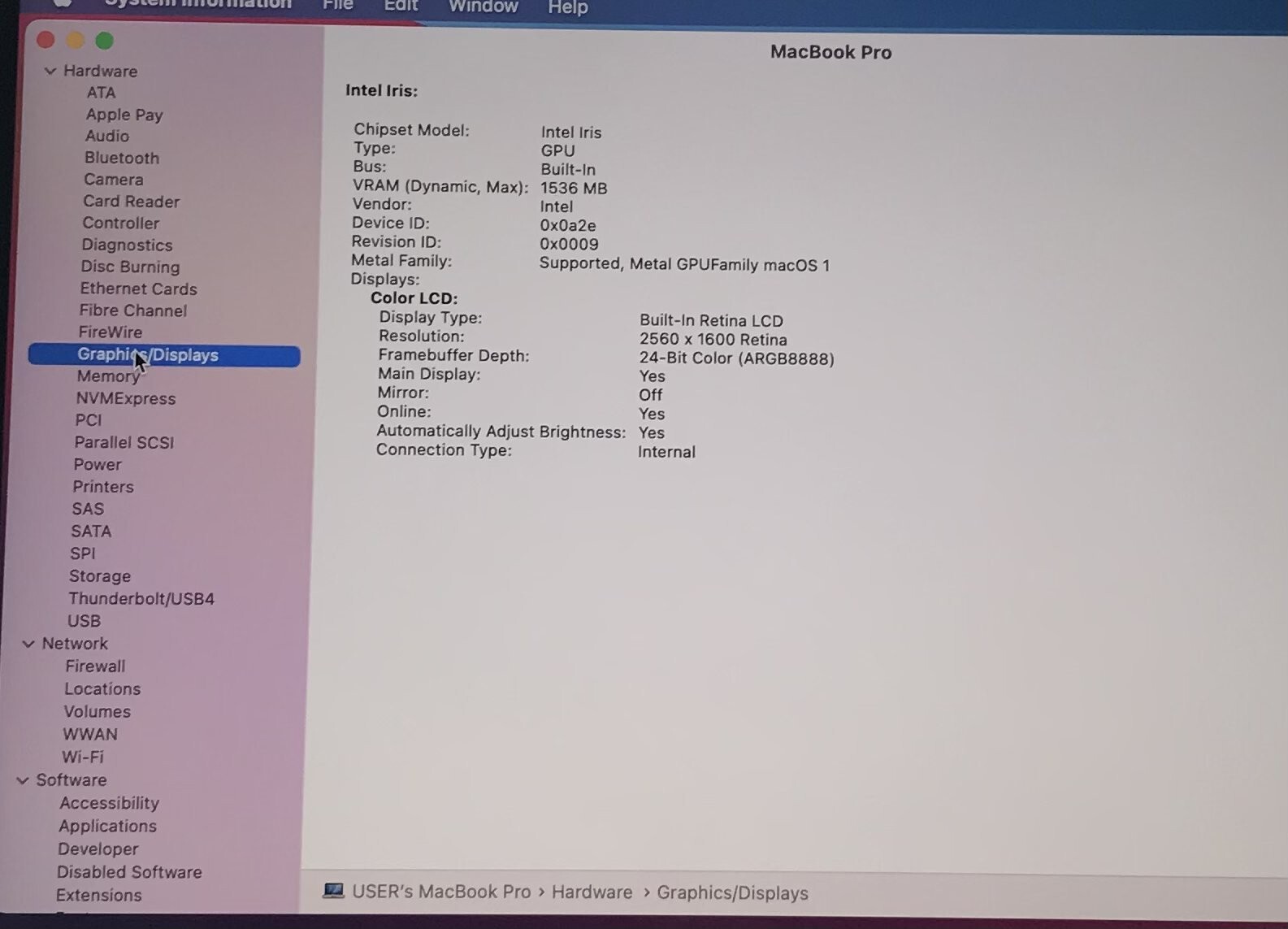Open the Edit menu

pos(401,6)
